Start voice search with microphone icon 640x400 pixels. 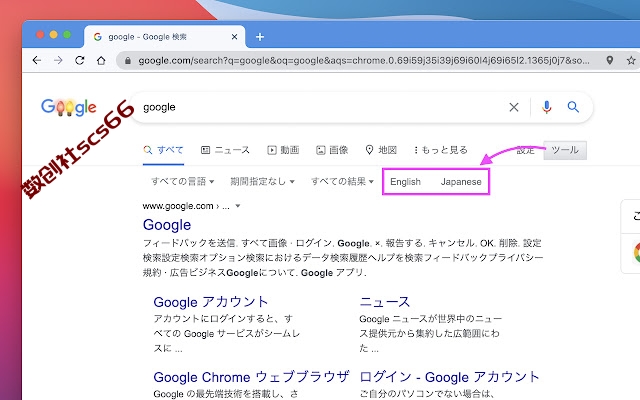(x=547, y=107)
